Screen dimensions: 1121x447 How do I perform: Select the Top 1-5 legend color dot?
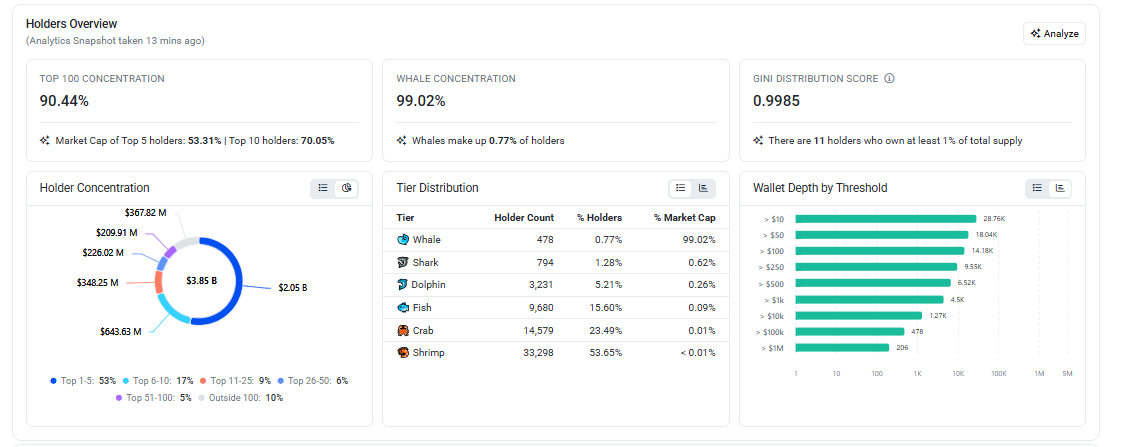pos(54,381)
